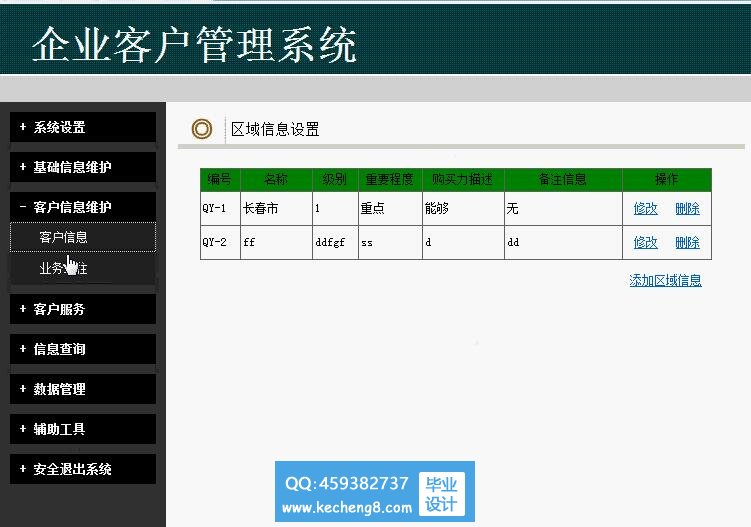This screenshot has height=527, width=751.
Task: Open the 添加区域信息 link
Action: point(665,280)
